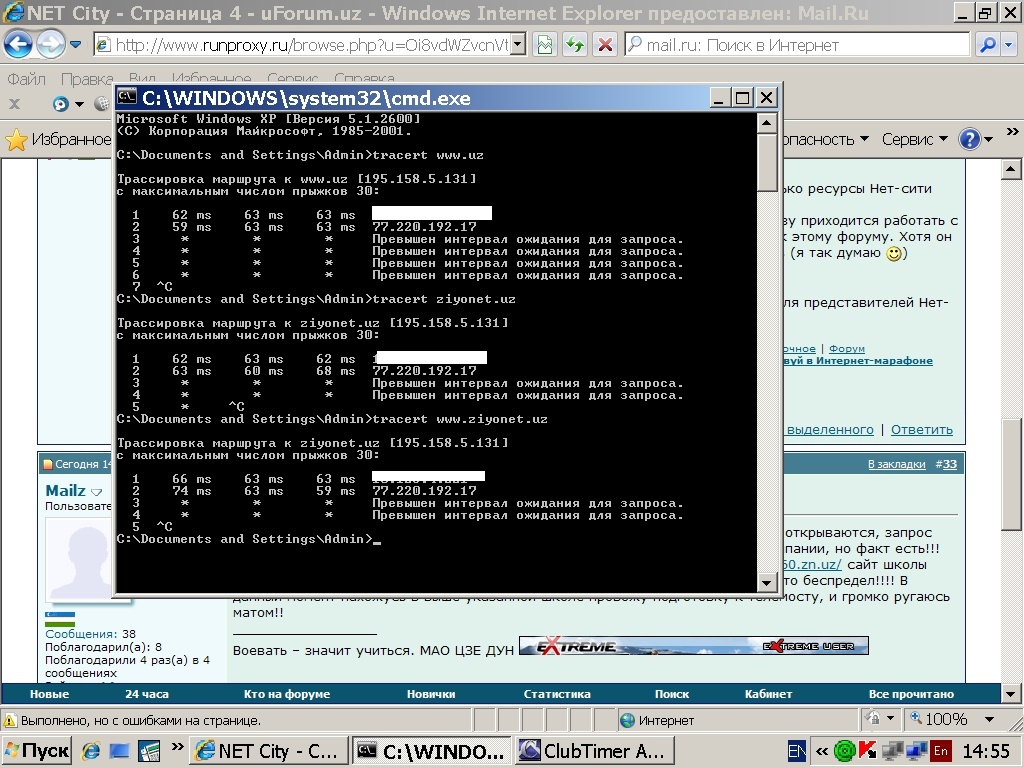The width and height of the screenshot is (1024, 768).
Task: Open the Поиск forum nav item
Action: click(x=672, y=694)
